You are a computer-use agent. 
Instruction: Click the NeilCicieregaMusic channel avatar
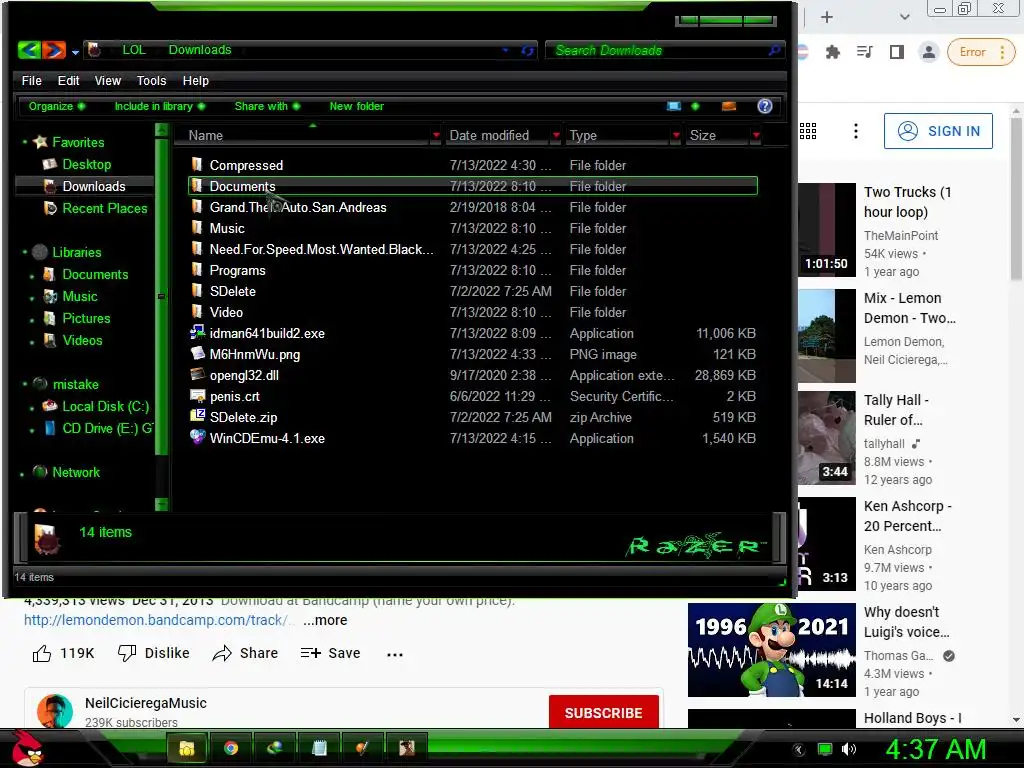(55, 711)
